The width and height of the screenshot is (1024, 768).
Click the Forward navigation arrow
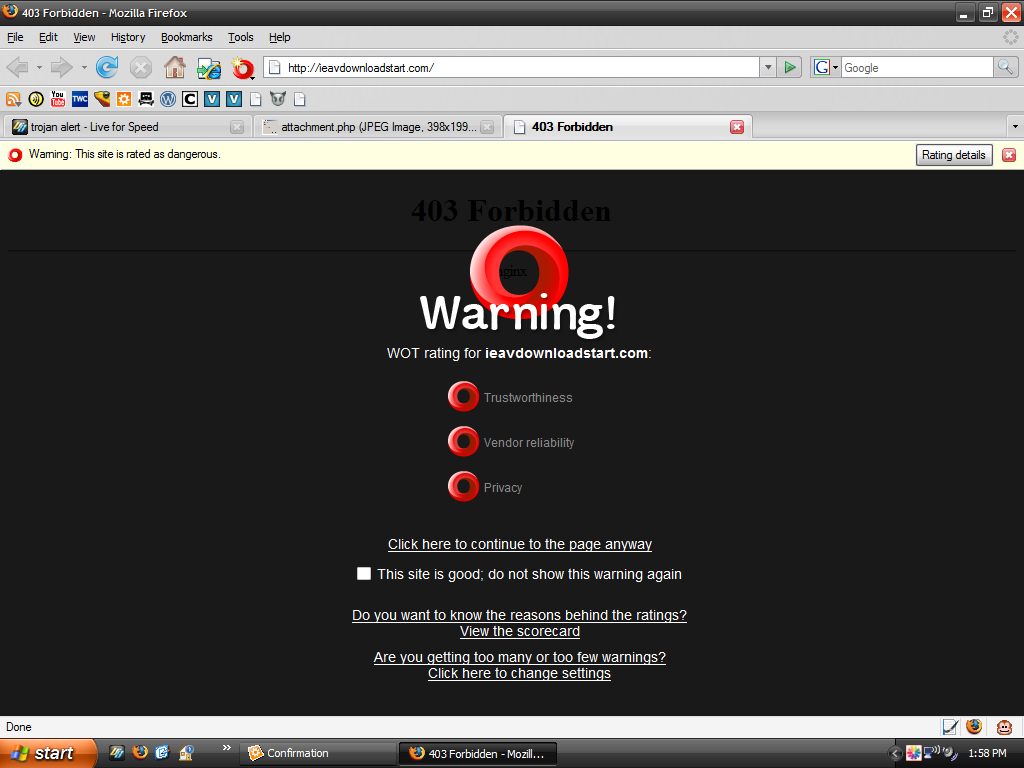(61, 67)
